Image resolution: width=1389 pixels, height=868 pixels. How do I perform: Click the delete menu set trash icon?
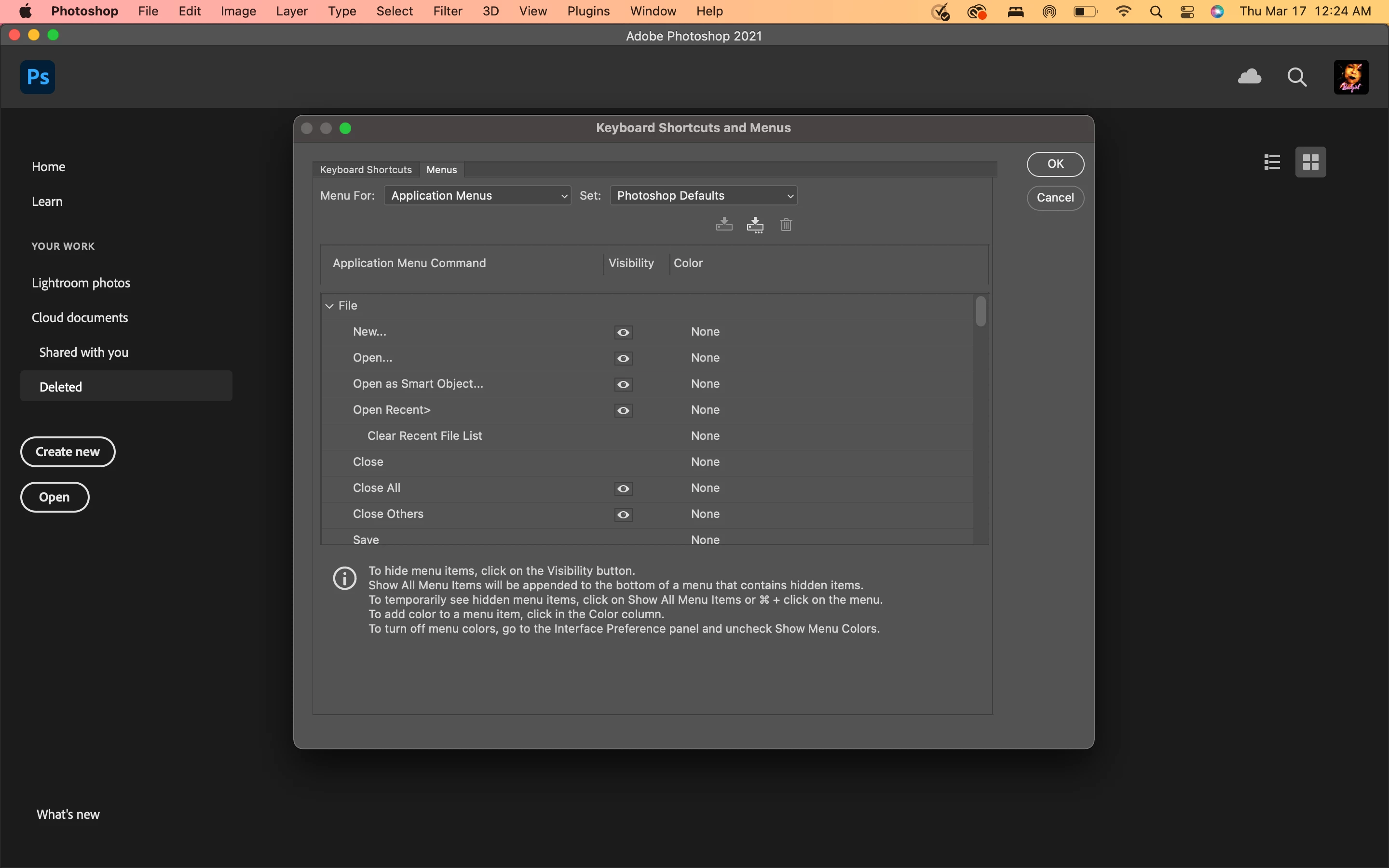click(786, 224)
